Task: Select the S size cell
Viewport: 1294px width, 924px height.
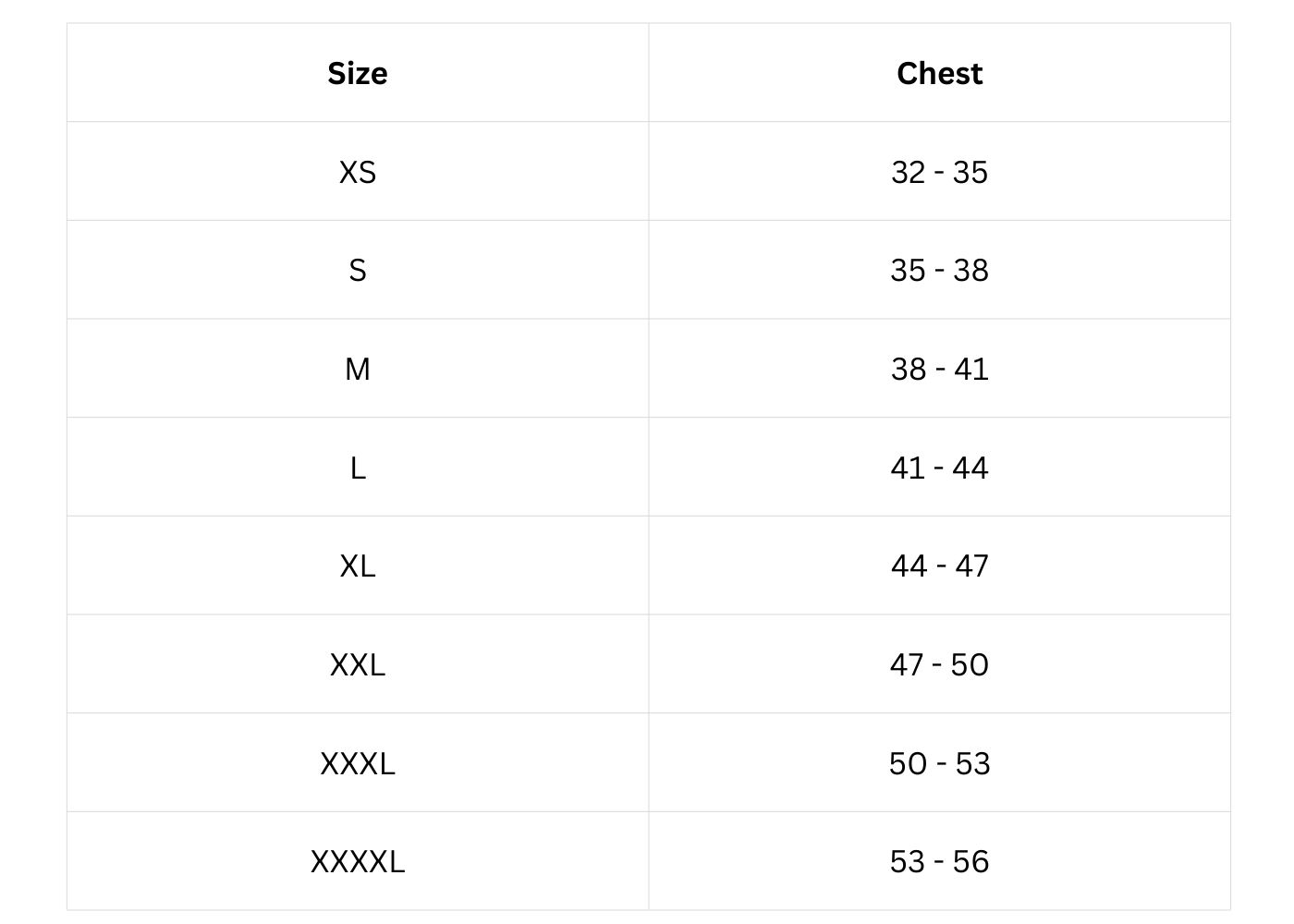Action: coord(358,270)
